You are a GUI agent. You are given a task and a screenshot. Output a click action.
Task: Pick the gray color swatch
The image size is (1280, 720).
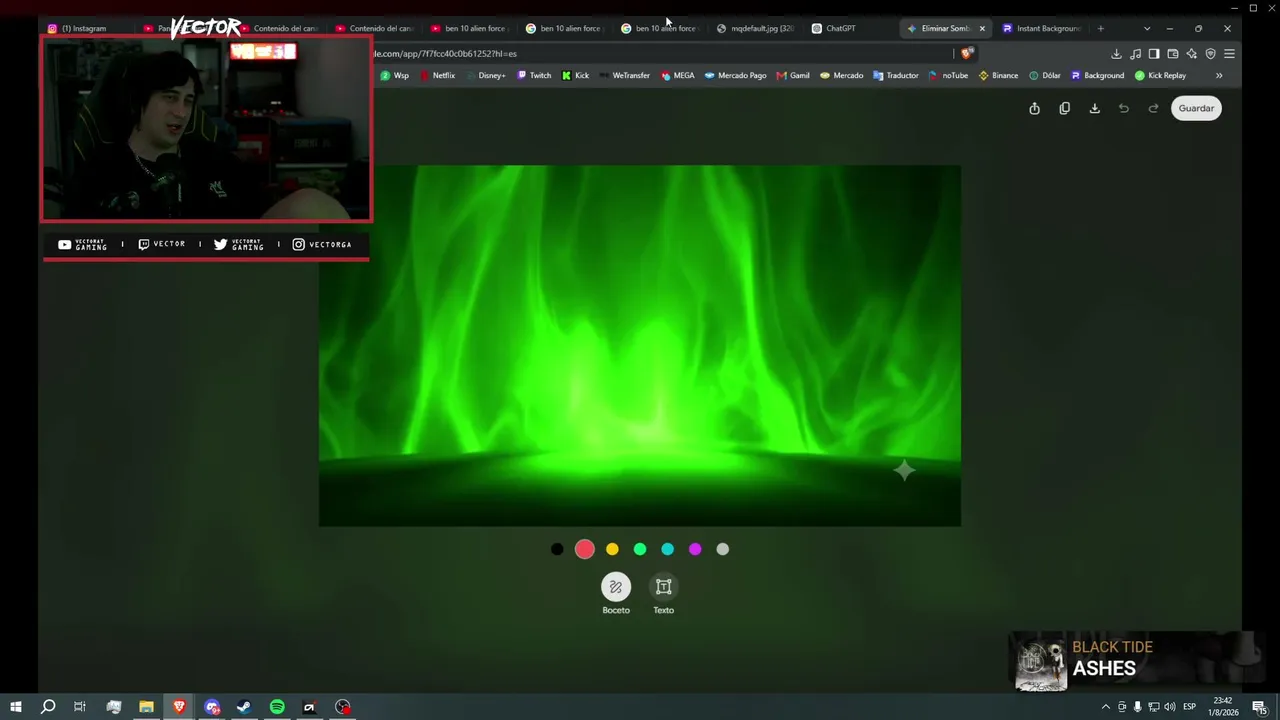click(x=723, y=549)
